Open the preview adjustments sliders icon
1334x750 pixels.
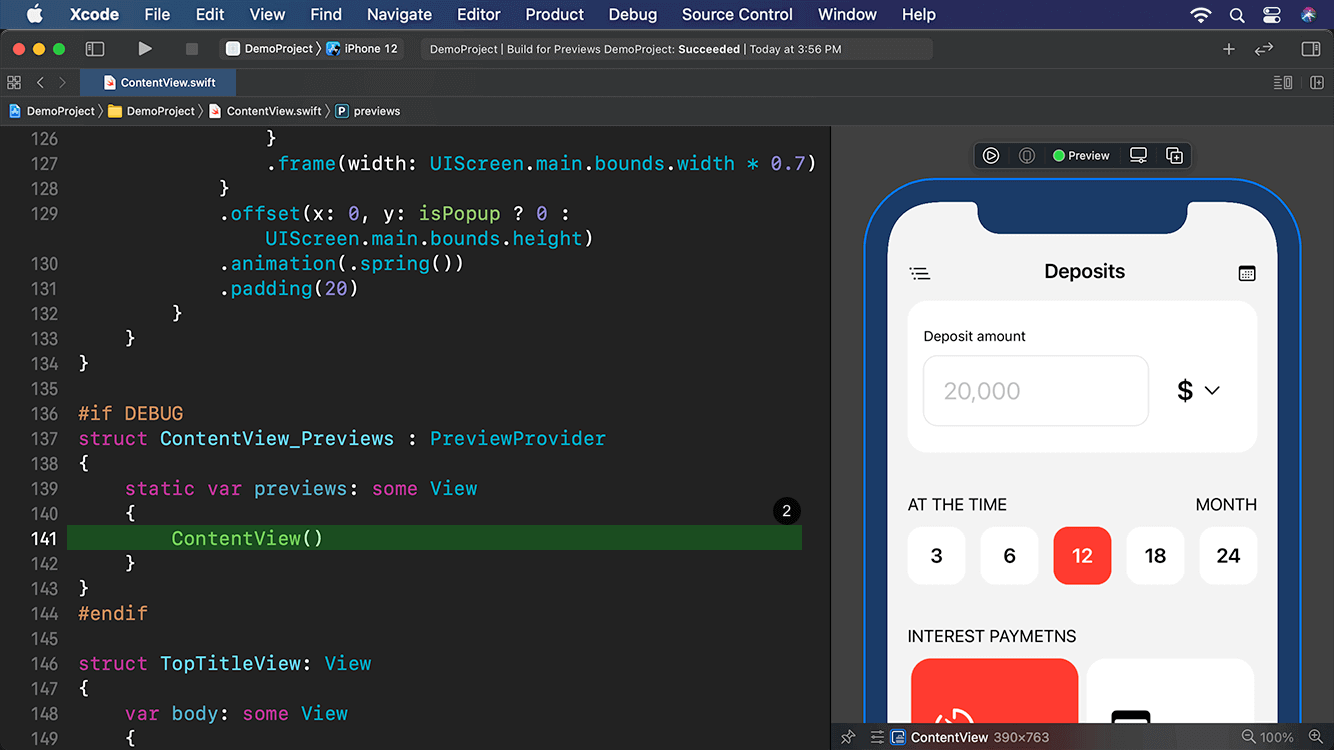[877, 737]
